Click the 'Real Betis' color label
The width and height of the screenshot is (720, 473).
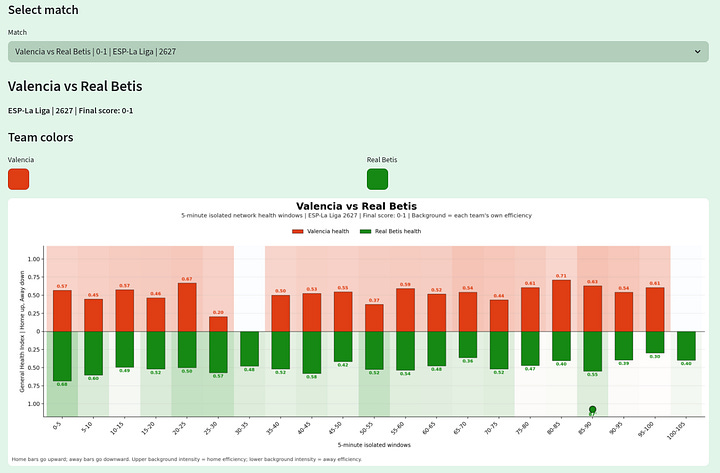point(382,160)
